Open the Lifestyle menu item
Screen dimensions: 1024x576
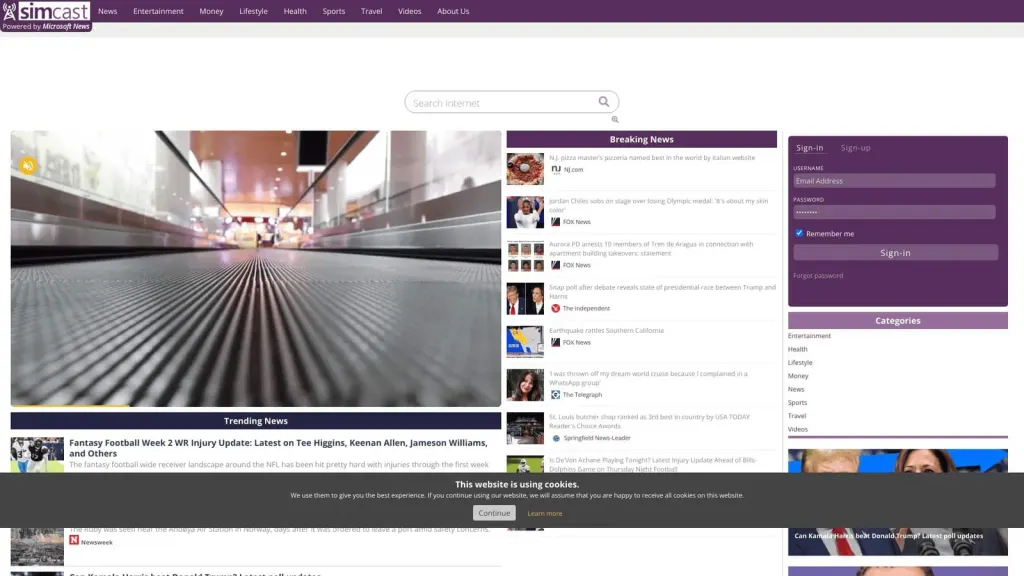[x=253, y=11]
